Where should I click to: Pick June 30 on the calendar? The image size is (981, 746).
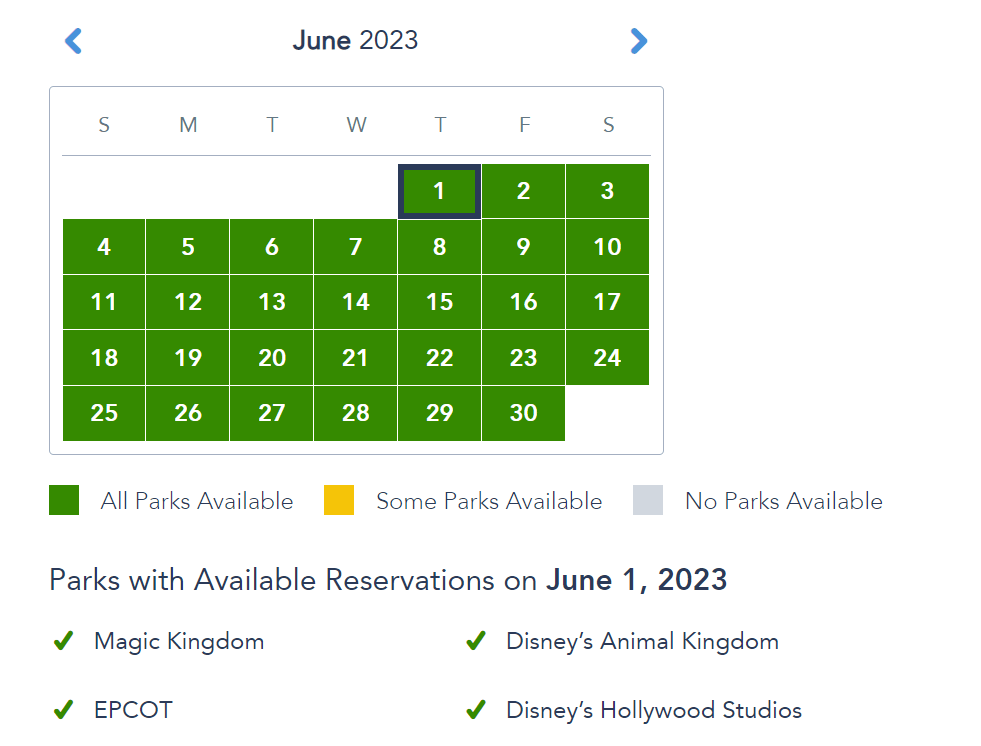click(x=523, y=413)
